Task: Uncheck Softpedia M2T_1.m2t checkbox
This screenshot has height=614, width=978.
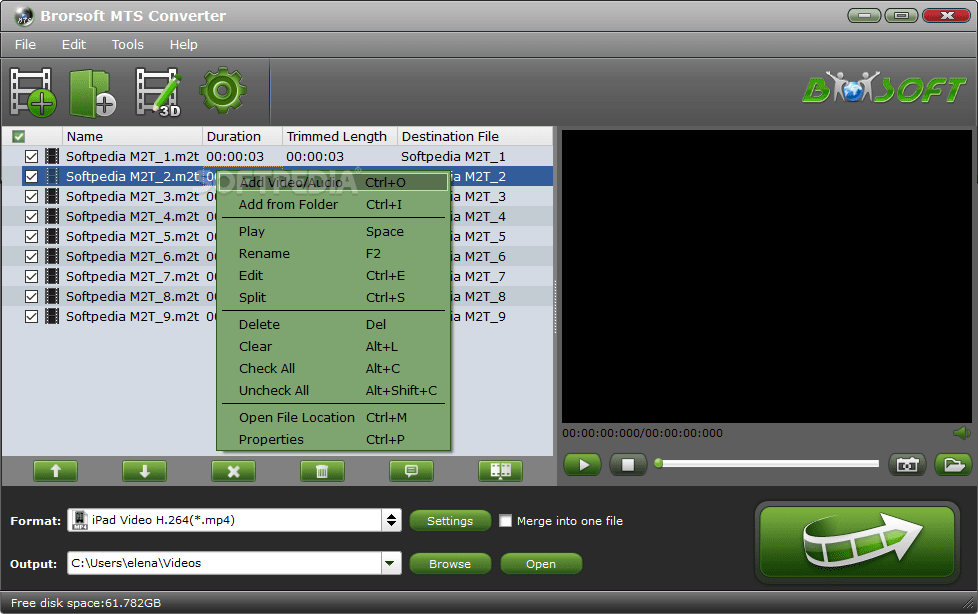Action: tap(31, 157)
